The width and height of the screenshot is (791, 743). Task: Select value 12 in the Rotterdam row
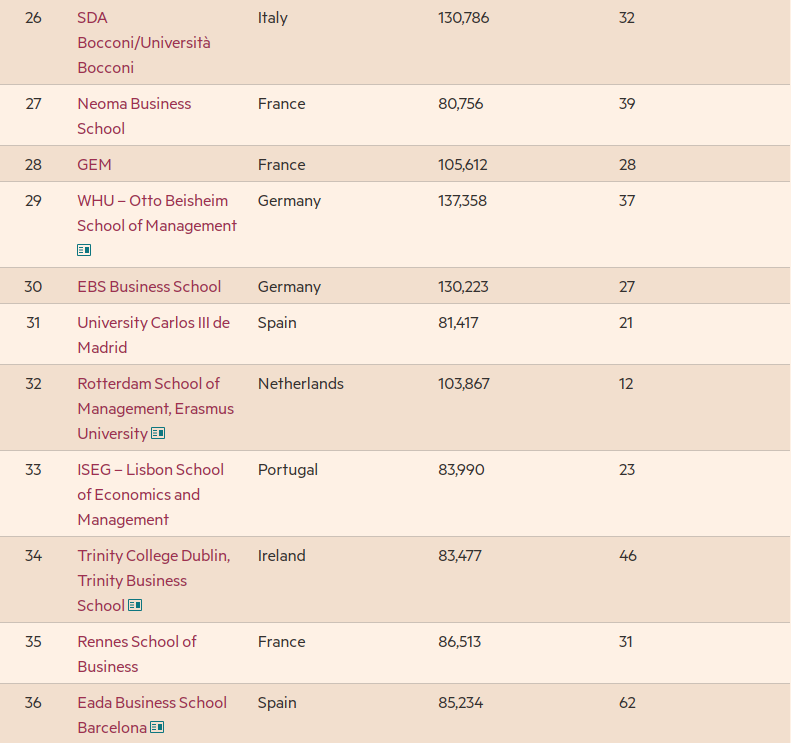pyautogui.click(x=626, y=383)
